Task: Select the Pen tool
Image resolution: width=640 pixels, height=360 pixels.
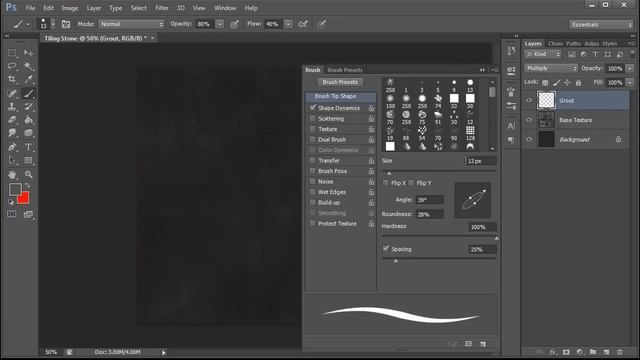Action: click(12, 147)
